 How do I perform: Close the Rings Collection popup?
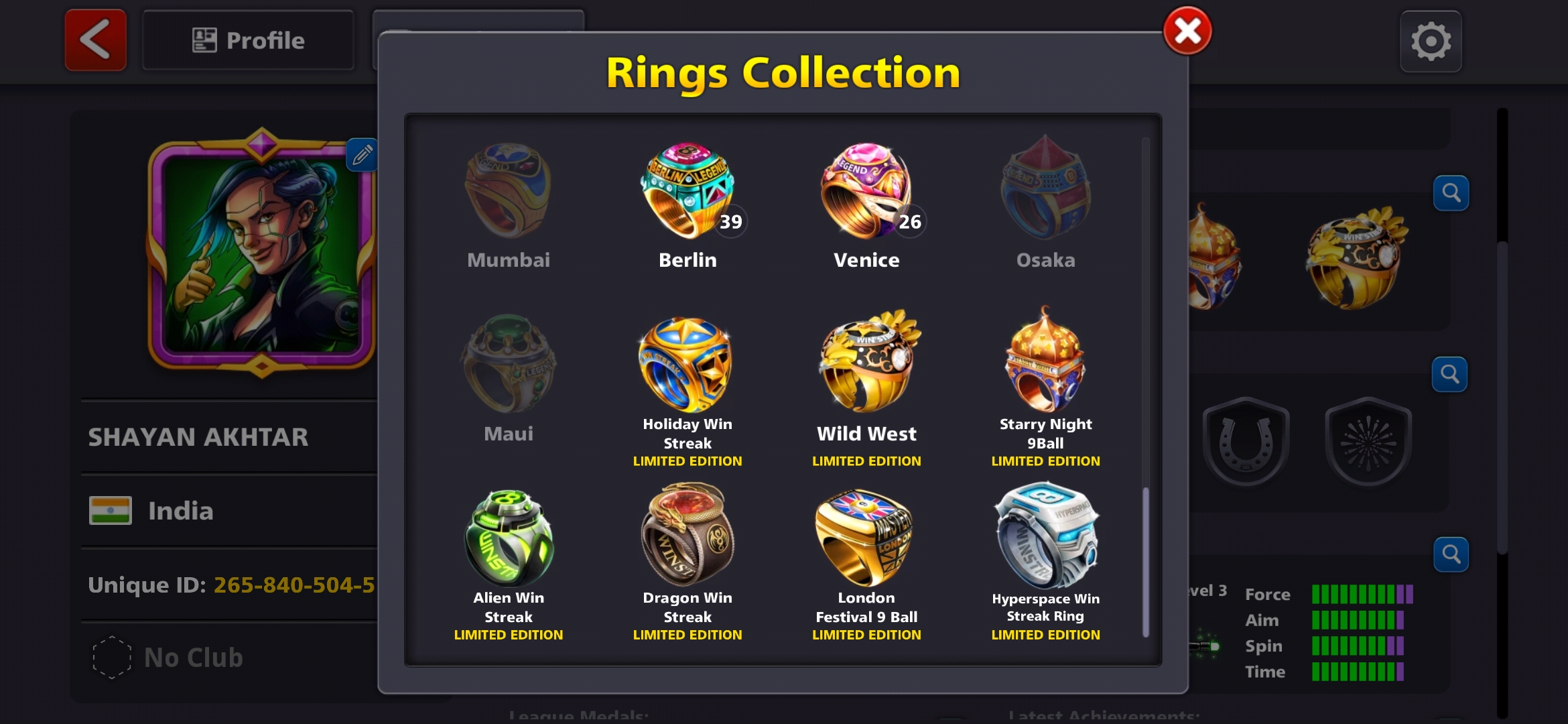[1187, 31]
